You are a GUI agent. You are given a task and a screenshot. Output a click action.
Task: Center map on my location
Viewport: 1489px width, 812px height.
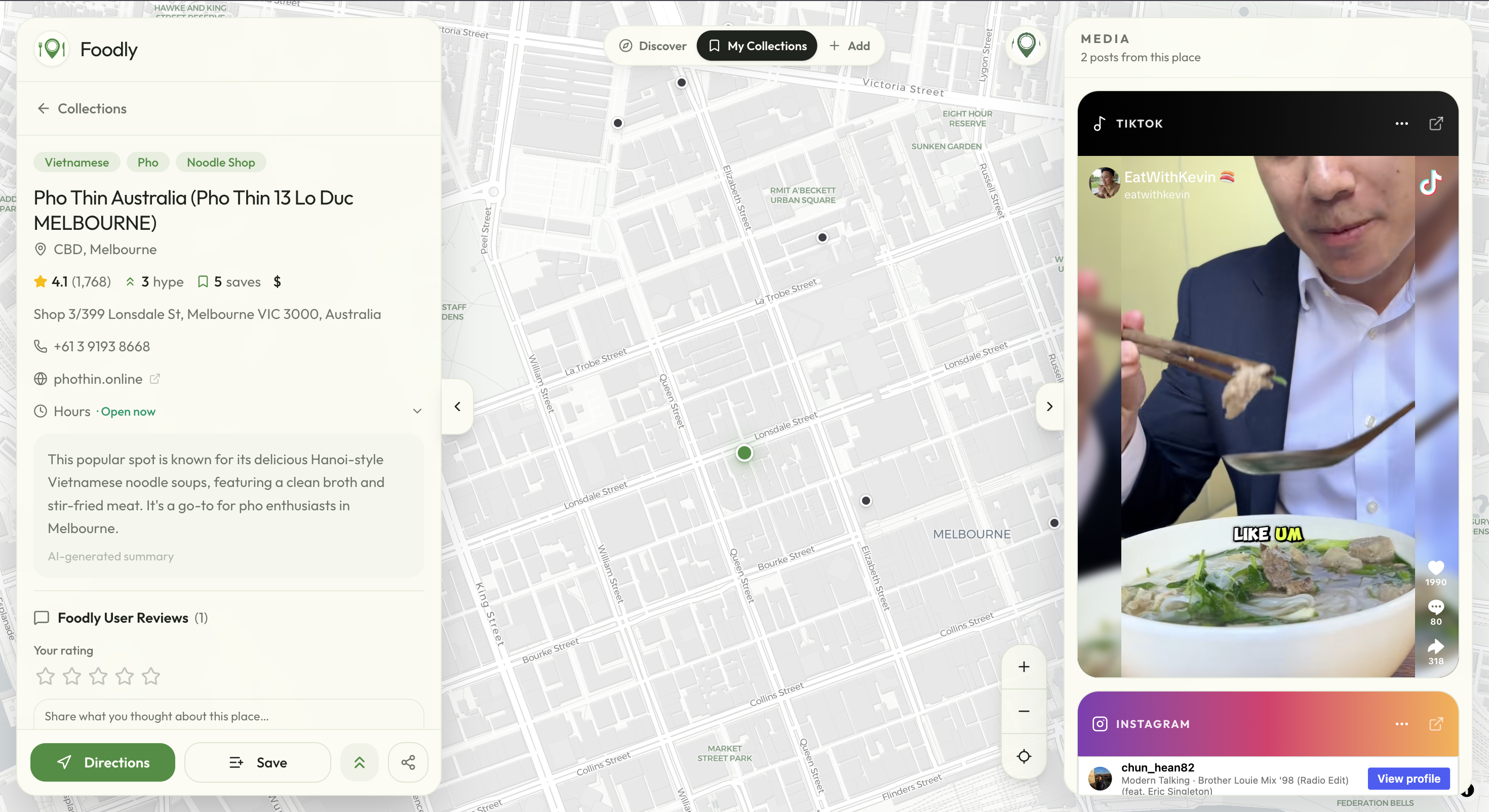click(1024, 756)
